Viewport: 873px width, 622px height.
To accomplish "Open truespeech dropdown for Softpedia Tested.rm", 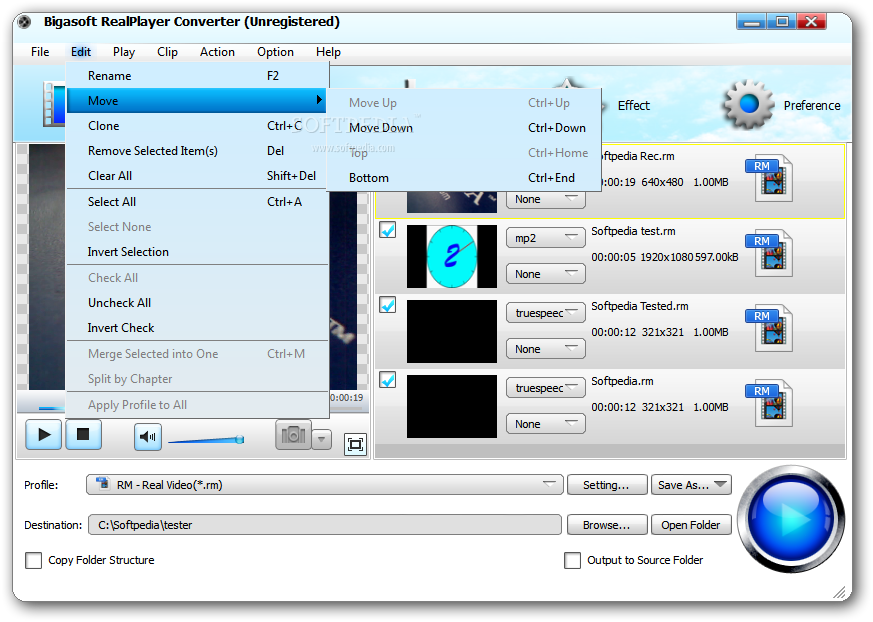I will click(x=546, y=313).
